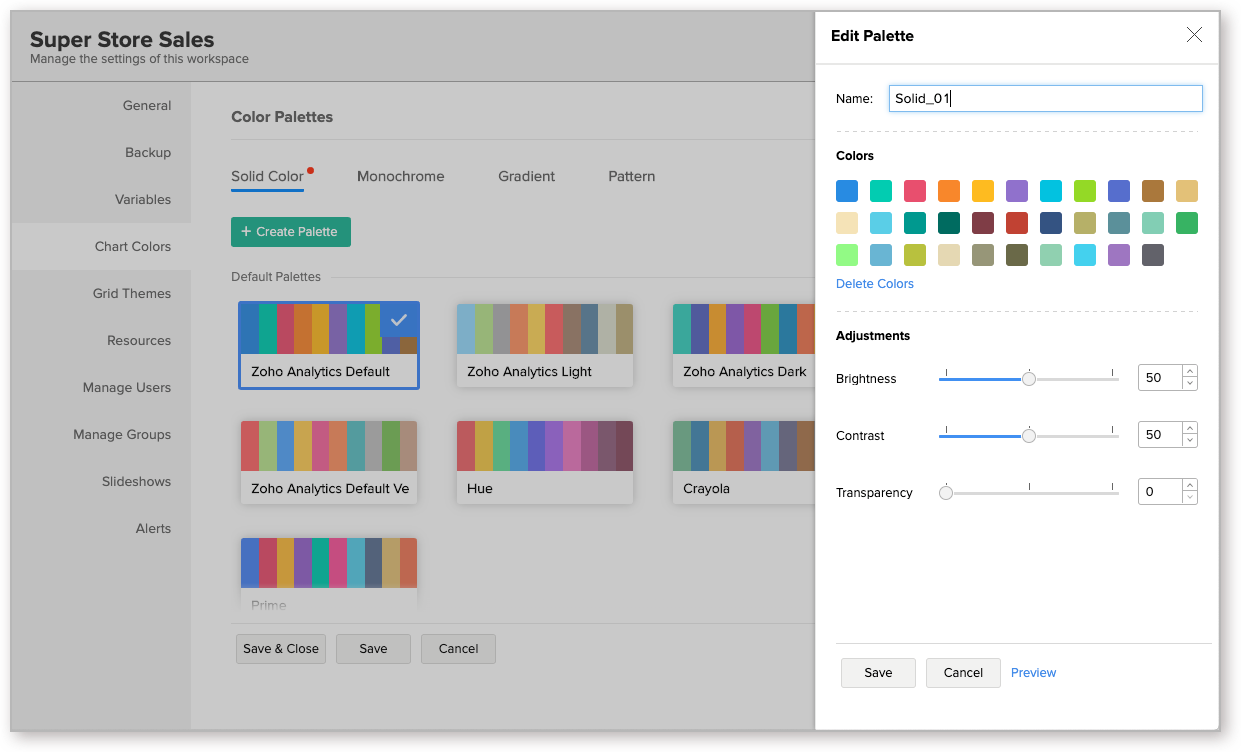
Task: Click the checkmark on Zoho Analytics Default palette
Action: [399, 320]
